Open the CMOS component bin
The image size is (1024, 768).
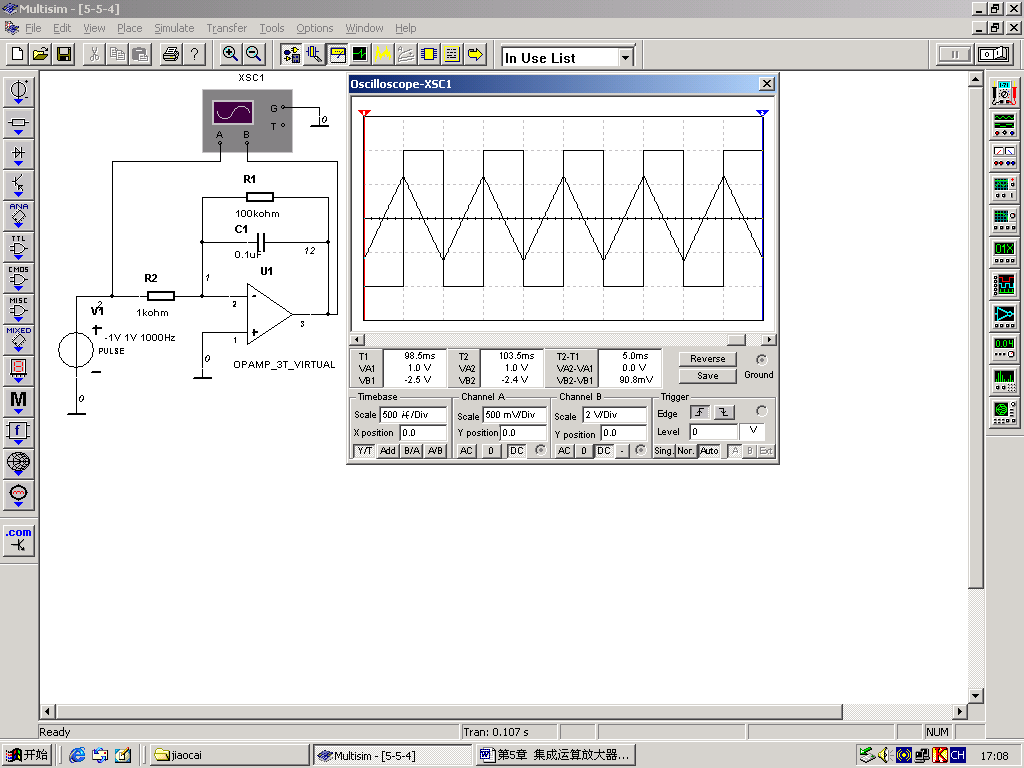[x=18, y=278]
